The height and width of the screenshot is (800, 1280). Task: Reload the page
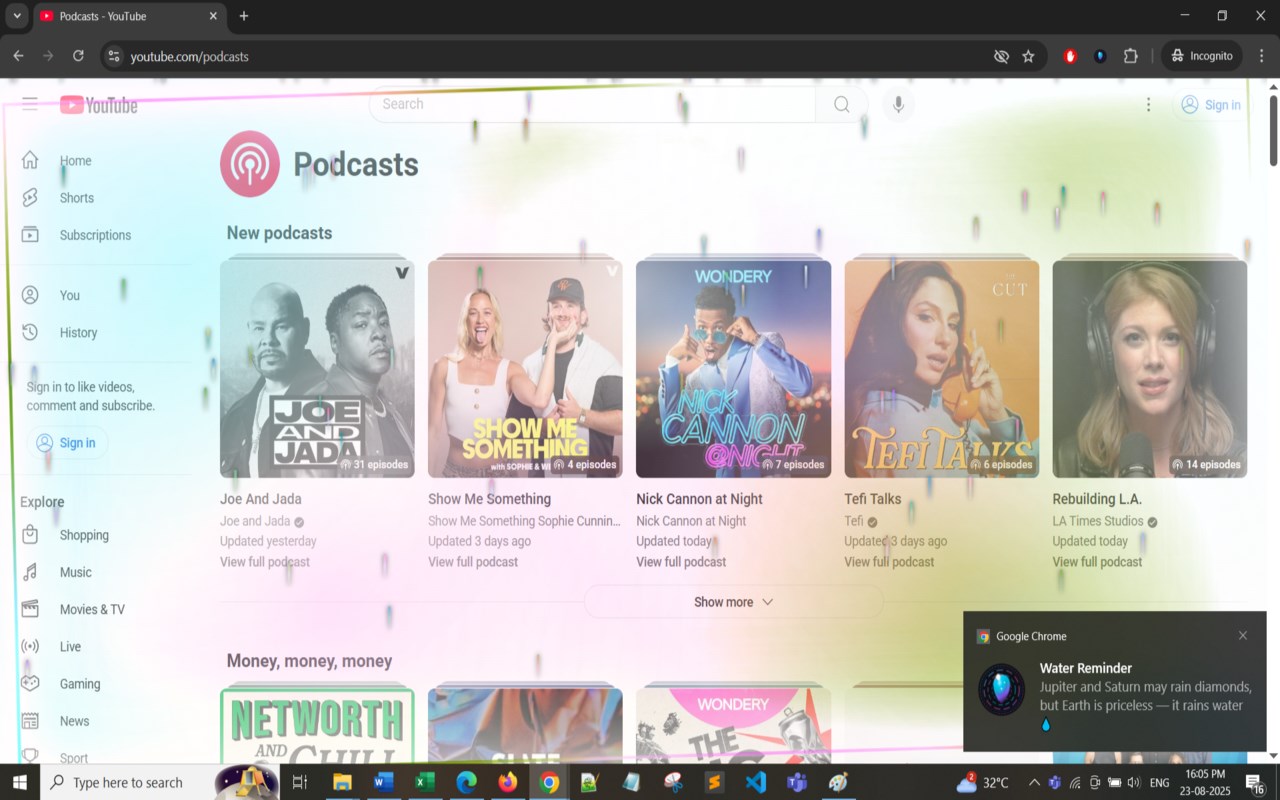point(78,56)
